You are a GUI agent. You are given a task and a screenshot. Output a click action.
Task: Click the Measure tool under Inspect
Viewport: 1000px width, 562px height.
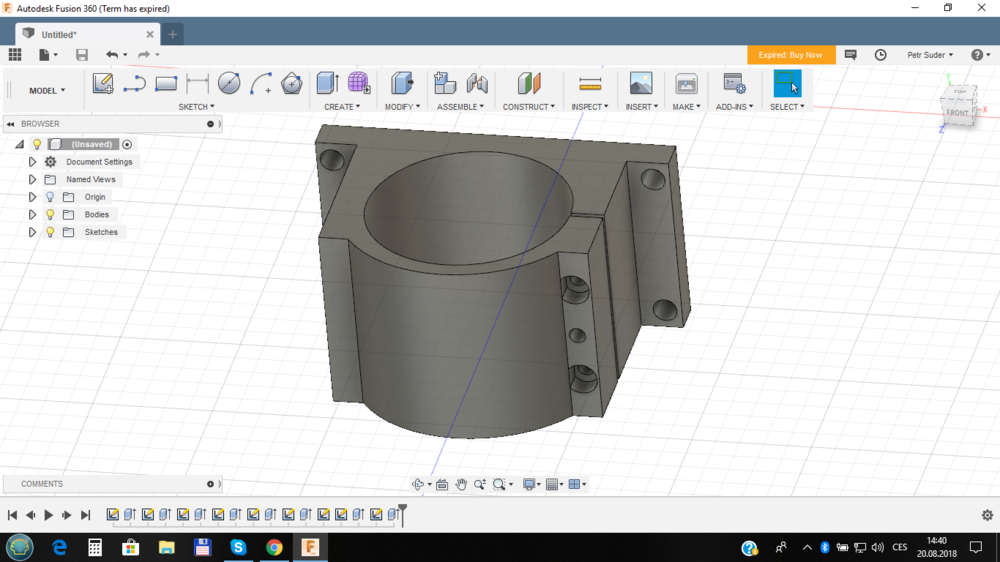click(590, 84)
